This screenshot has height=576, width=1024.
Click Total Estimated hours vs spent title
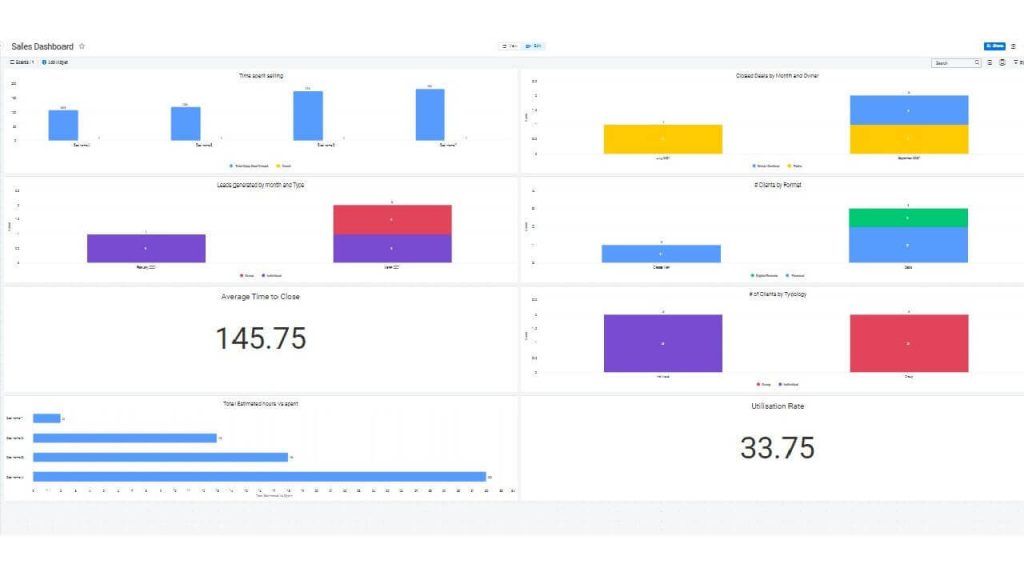(x=261, y=404)
